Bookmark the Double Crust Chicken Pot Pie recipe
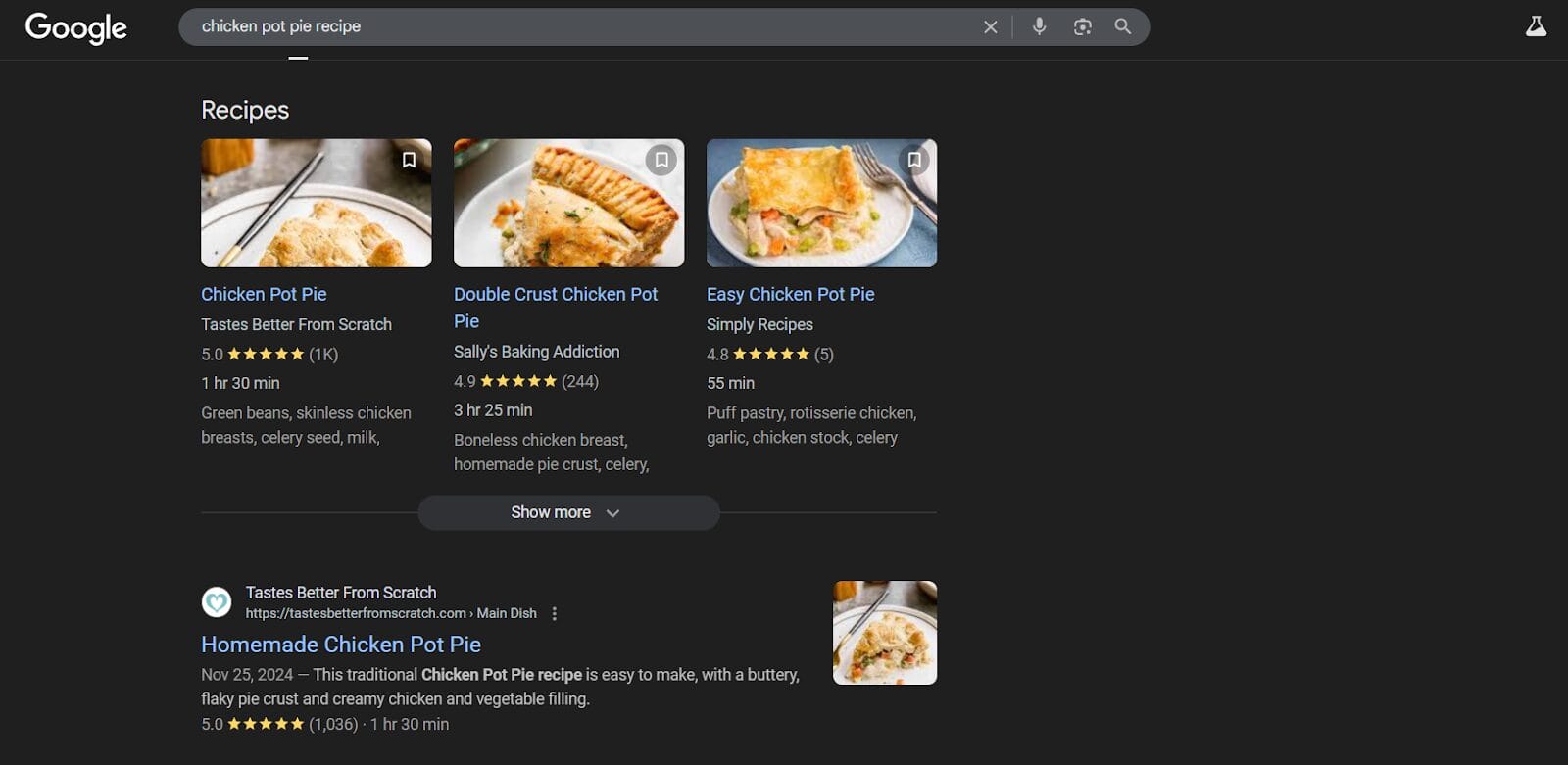1568x765 pixels. click(662, 160)
